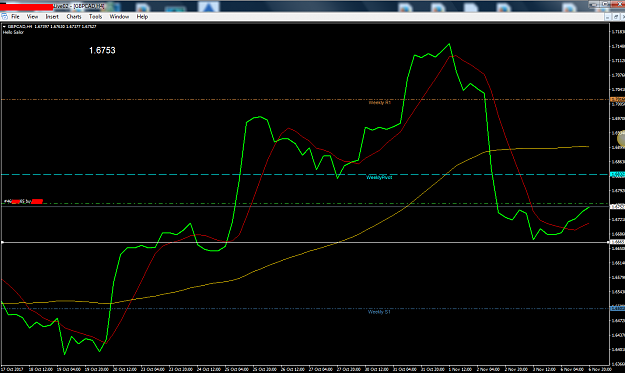The width and height of the screenshot is (625, 373).
Task: Click the orange Weekly R1 price tag on axis
Action: (617, 100)
